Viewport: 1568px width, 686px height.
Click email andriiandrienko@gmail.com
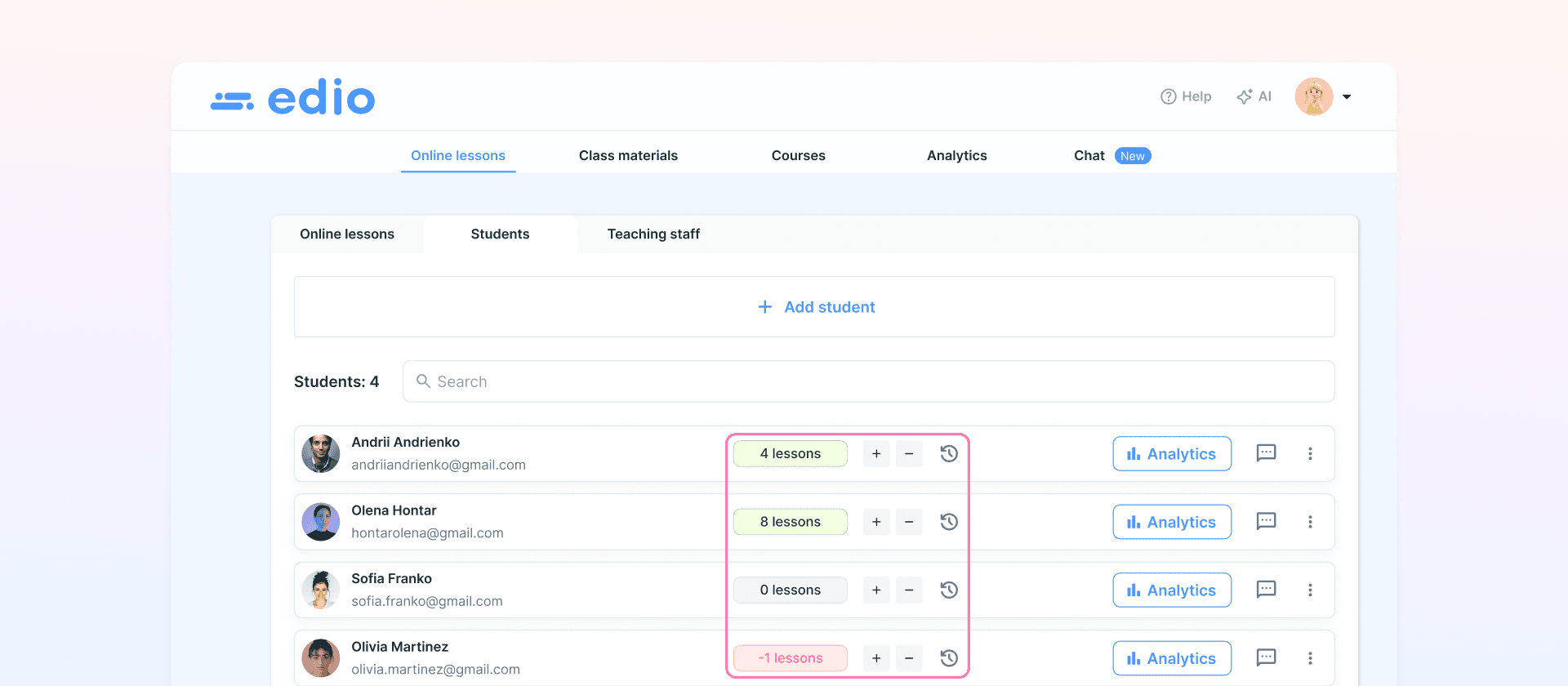pos(439,465)
